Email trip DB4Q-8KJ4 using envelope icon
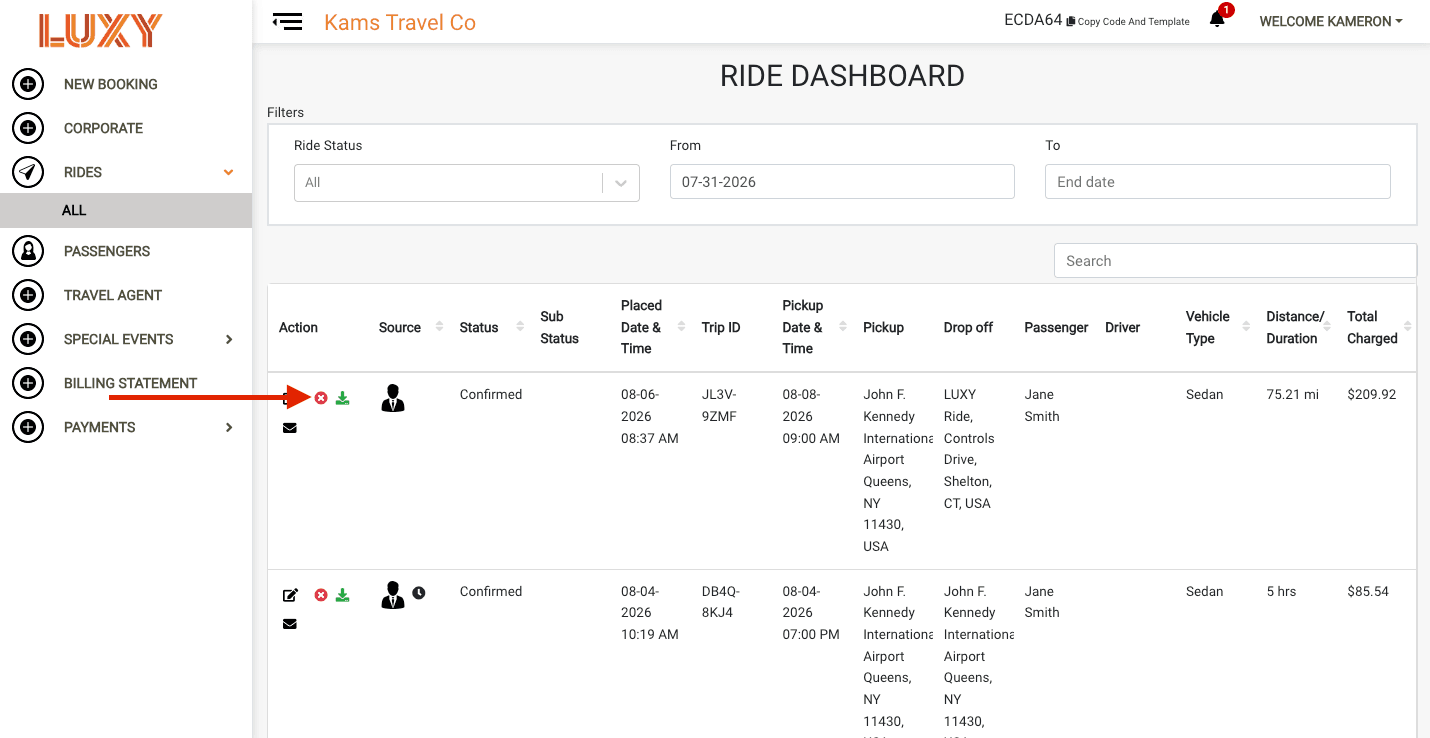 290,624
